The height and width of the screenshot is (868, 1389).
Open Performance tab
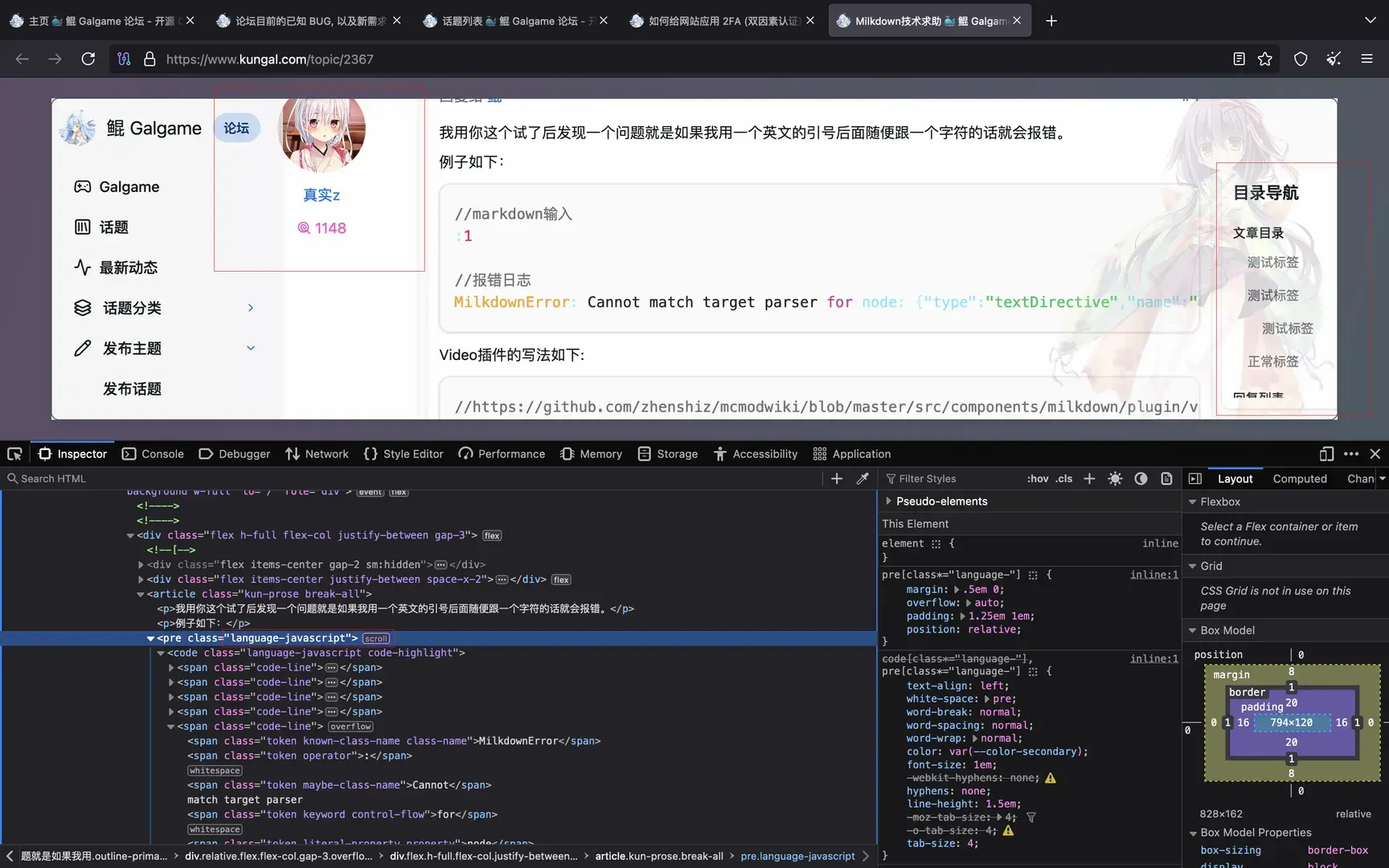click(502, 454)
